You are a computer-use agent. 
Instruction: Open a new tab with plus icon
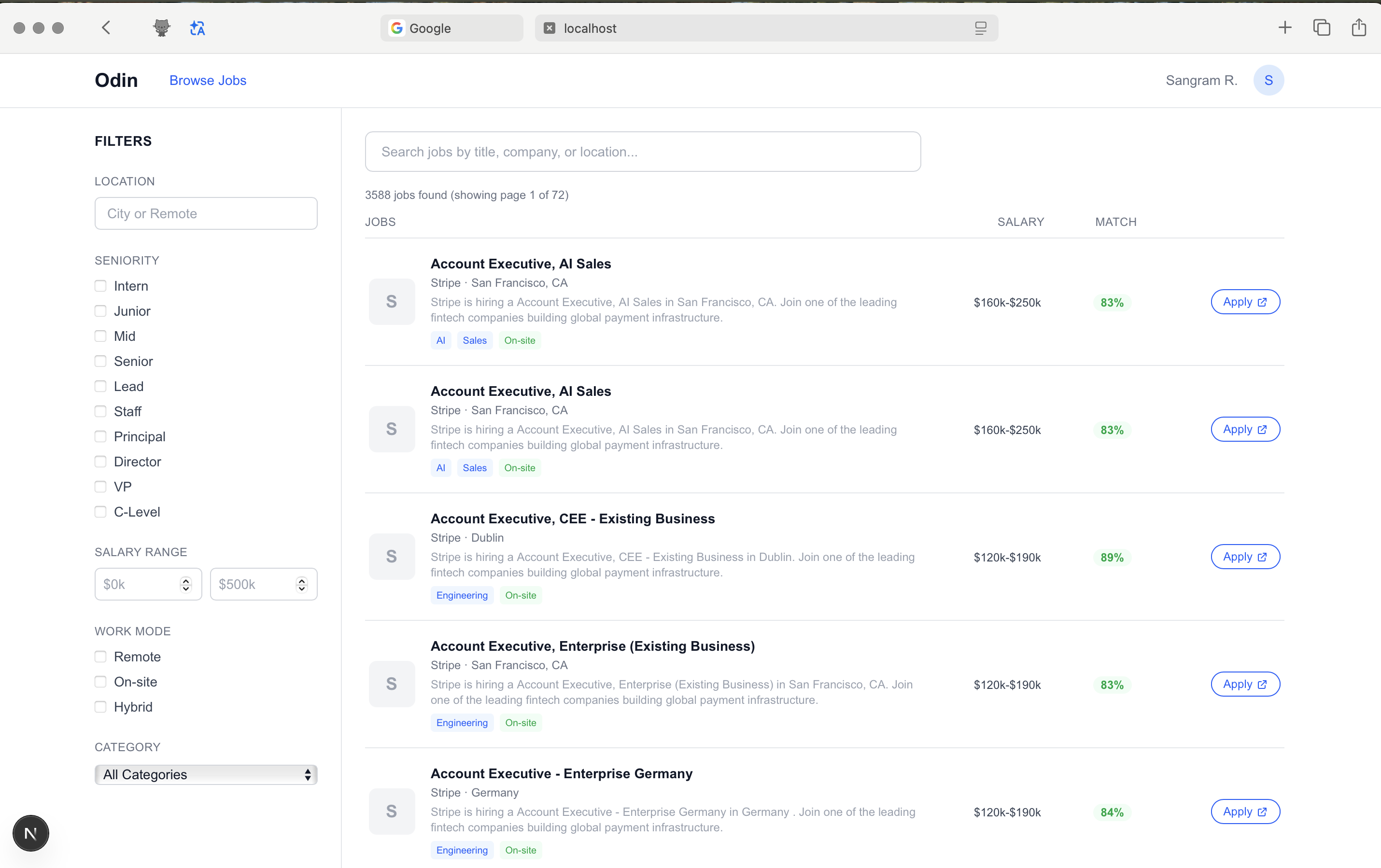pyautogui.click(x=1284, y=28)
